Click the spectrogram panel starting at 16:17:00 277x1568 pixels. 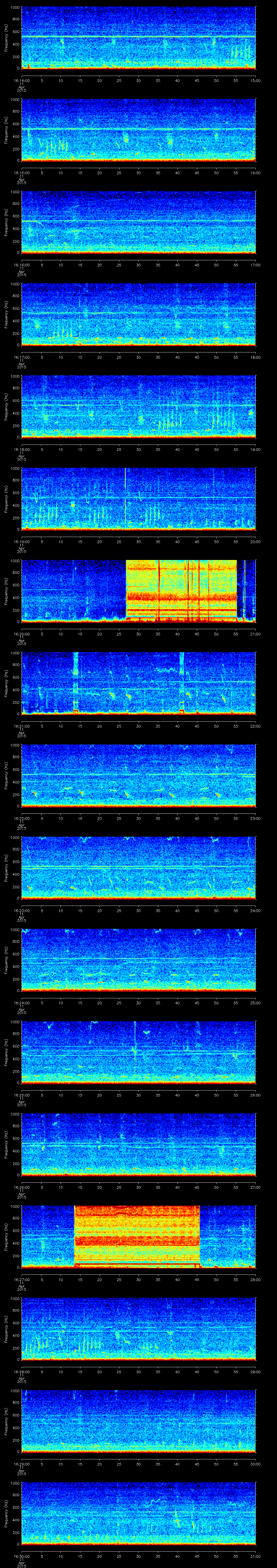tap(139, 315)
